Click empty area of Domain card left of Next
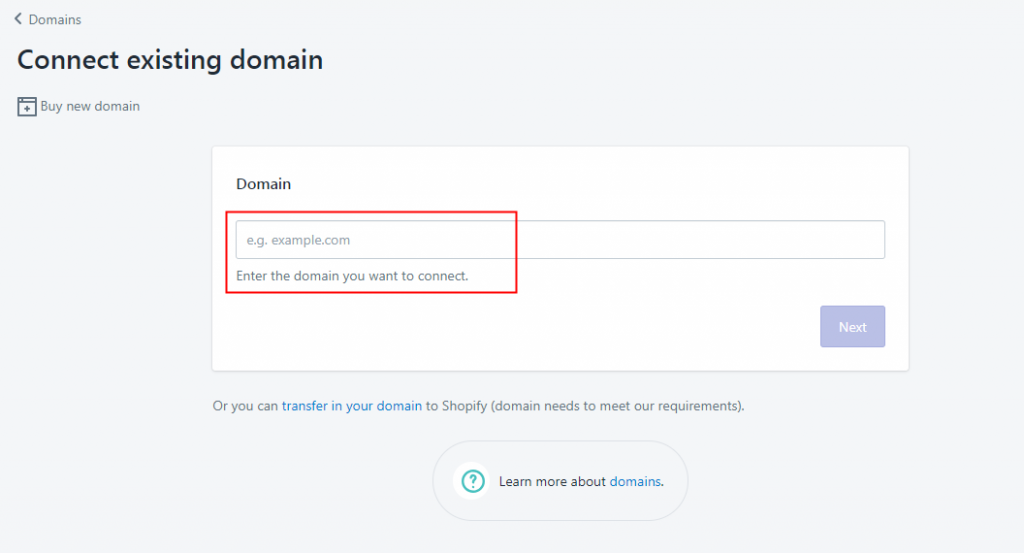 click(522, 326)
